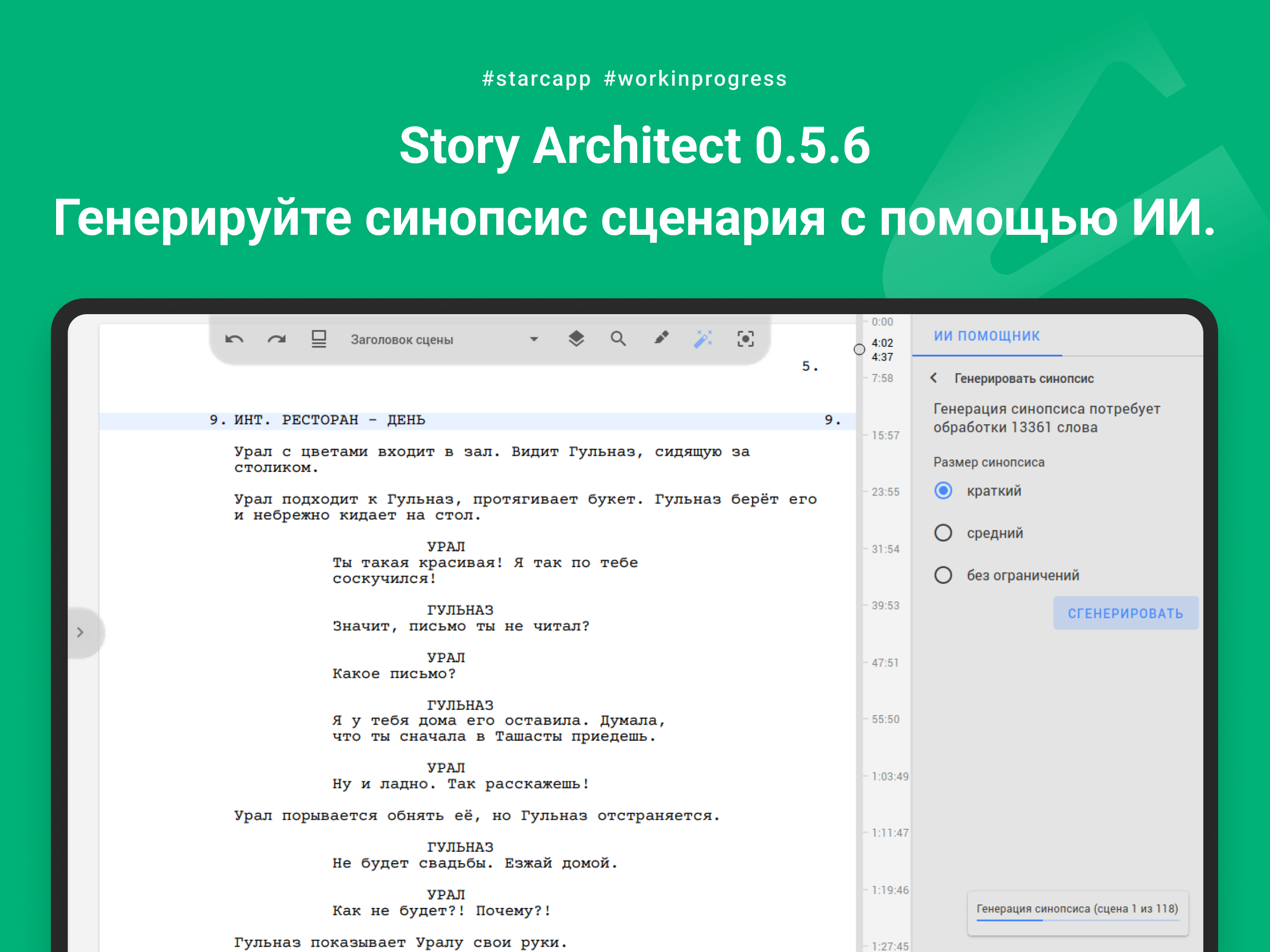Go back from Генерировать синопсис

(x=934, y=378)
